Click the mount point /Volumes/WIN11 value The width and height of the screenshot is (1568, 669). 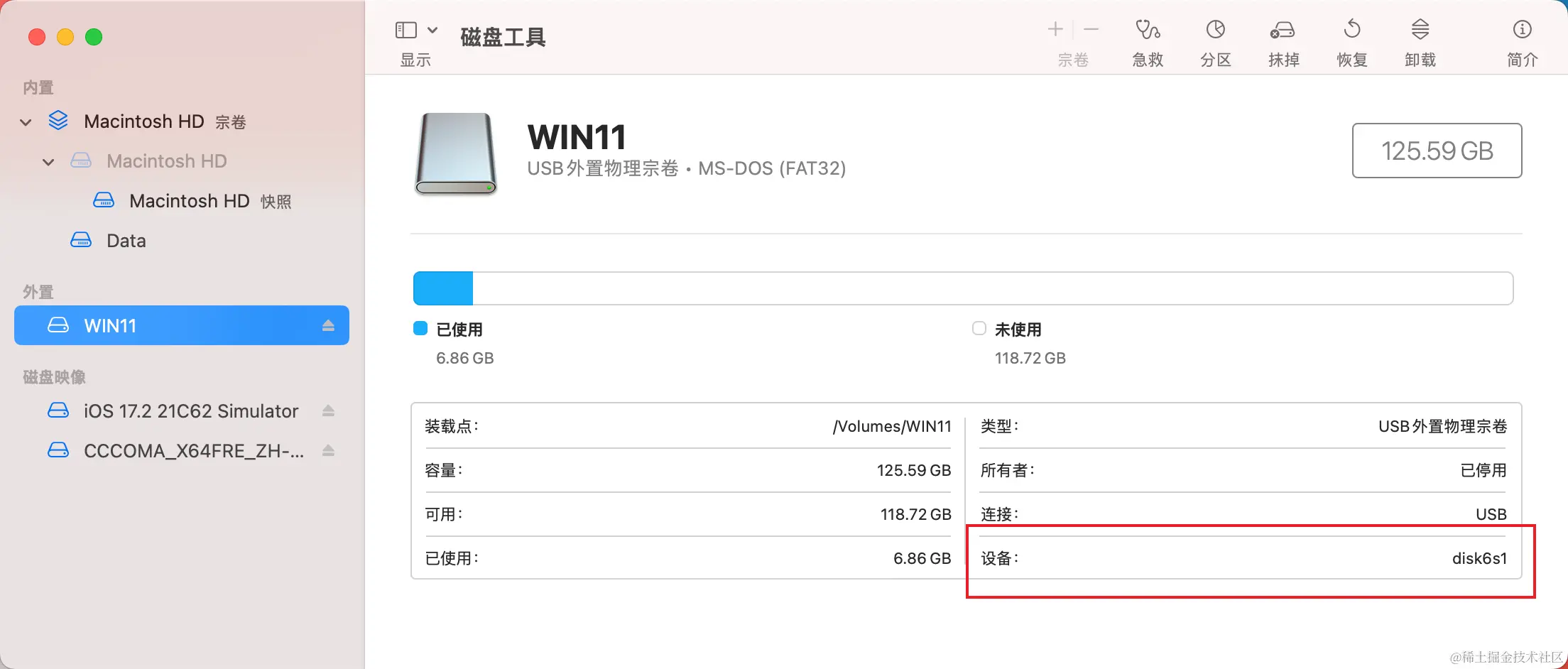click(x=892, y=426)
